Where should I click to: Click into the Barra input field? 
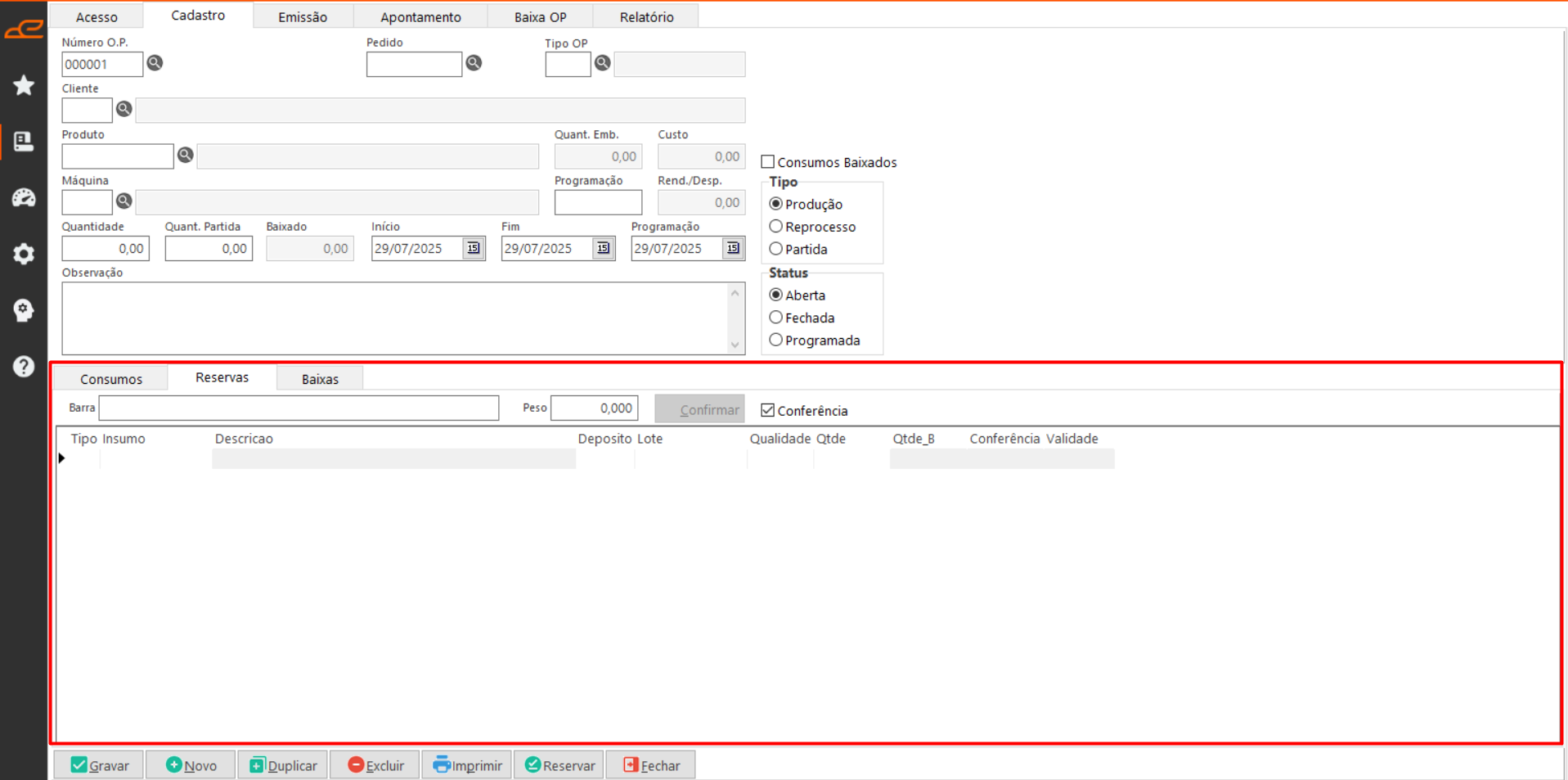click(299, 408)
